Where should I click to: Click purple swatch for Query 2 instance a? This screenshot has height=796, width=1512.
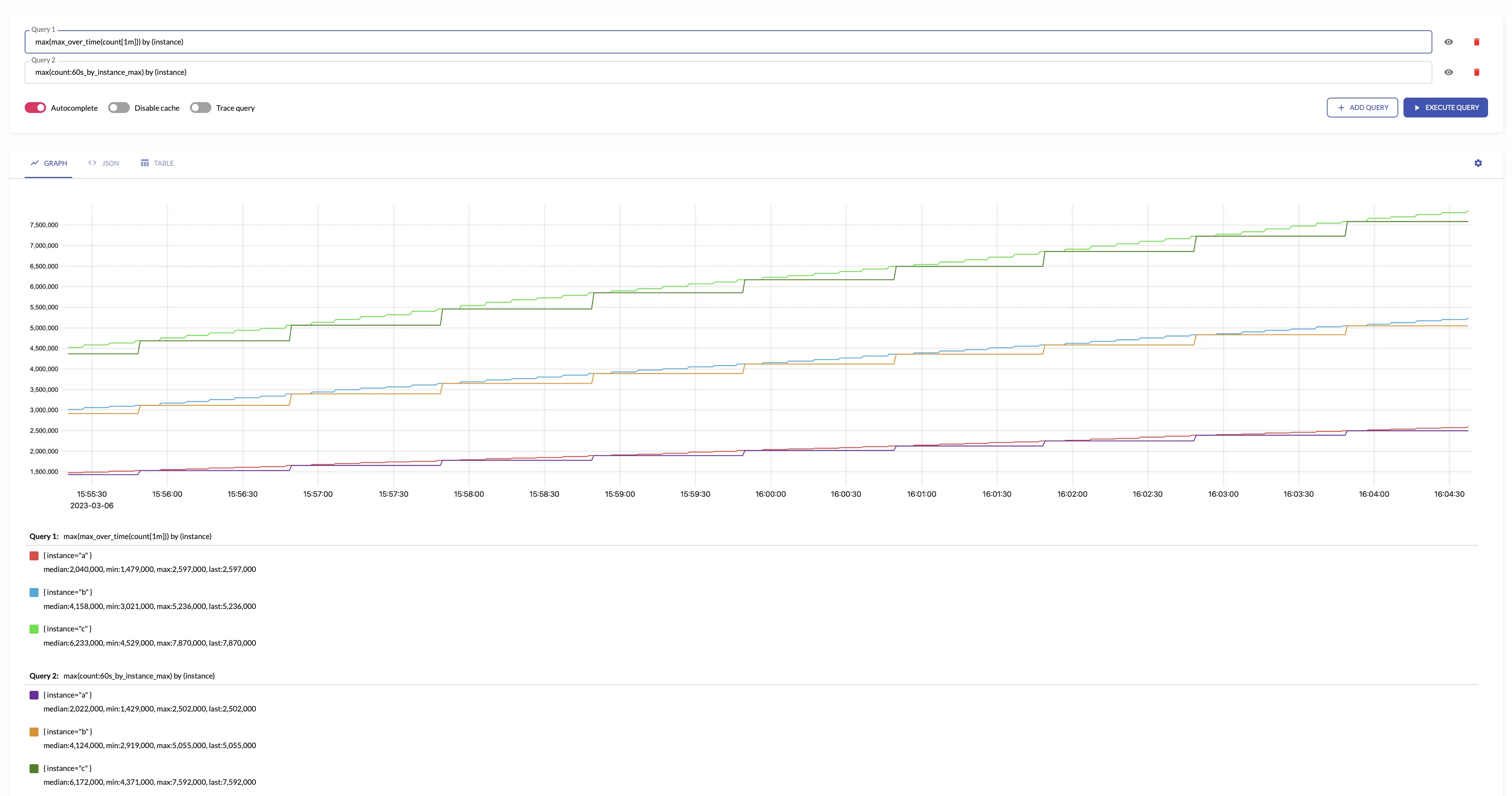pyautogui.click(x=34, y=695)
